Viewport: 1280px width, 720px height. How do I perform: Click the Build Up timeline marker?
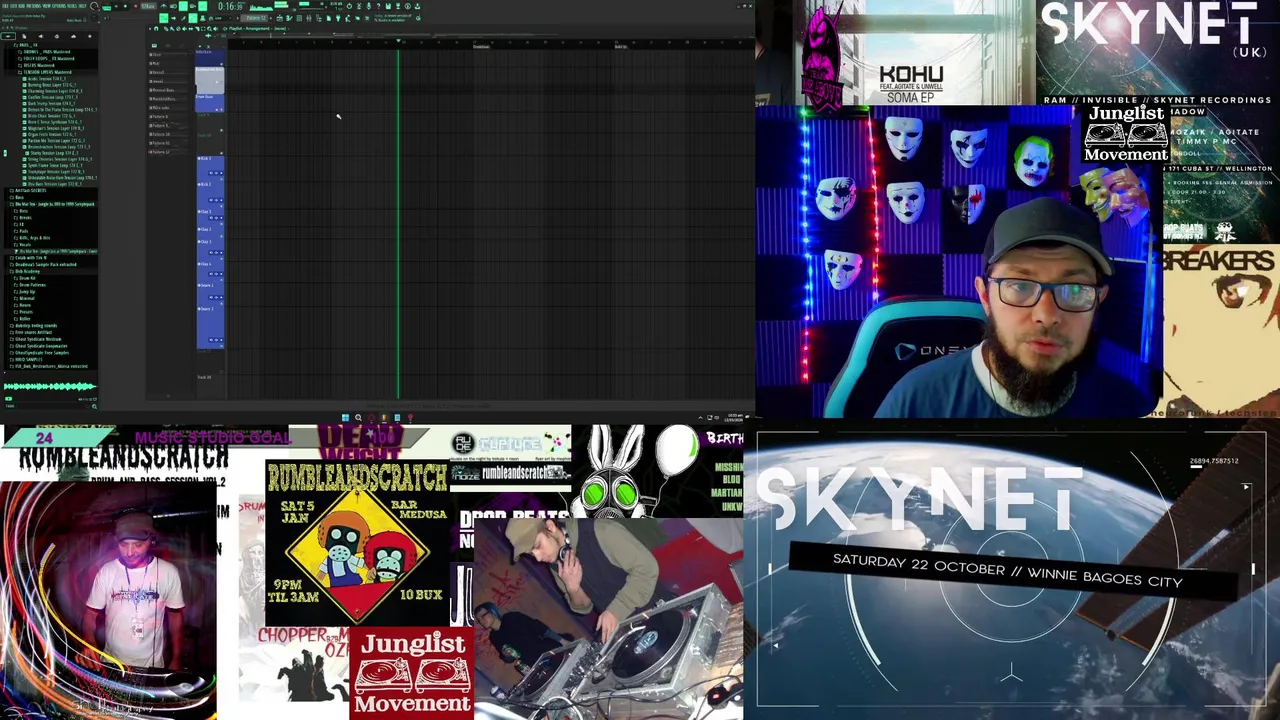621,46
